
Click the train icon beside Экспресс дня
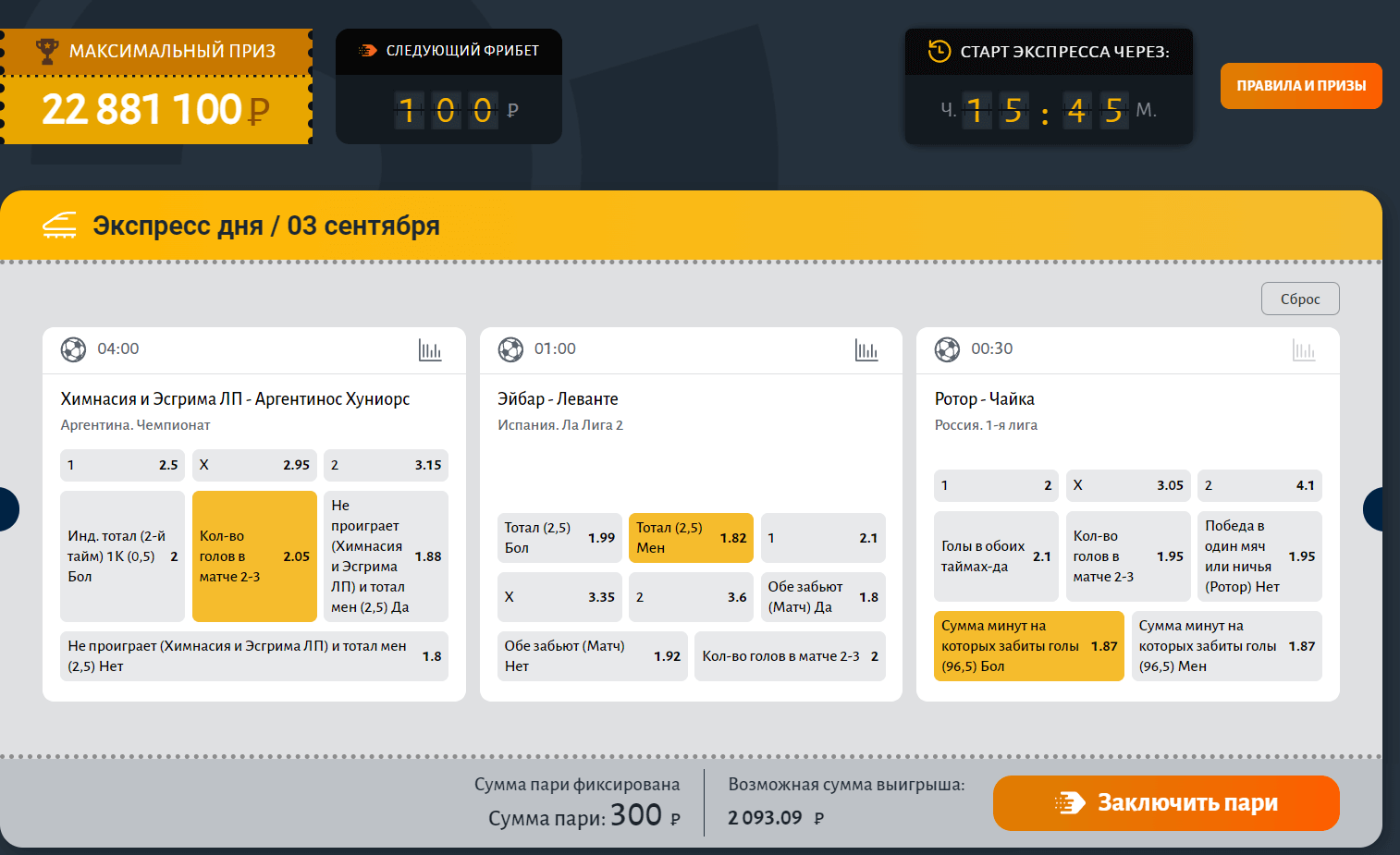coord(60,225)
